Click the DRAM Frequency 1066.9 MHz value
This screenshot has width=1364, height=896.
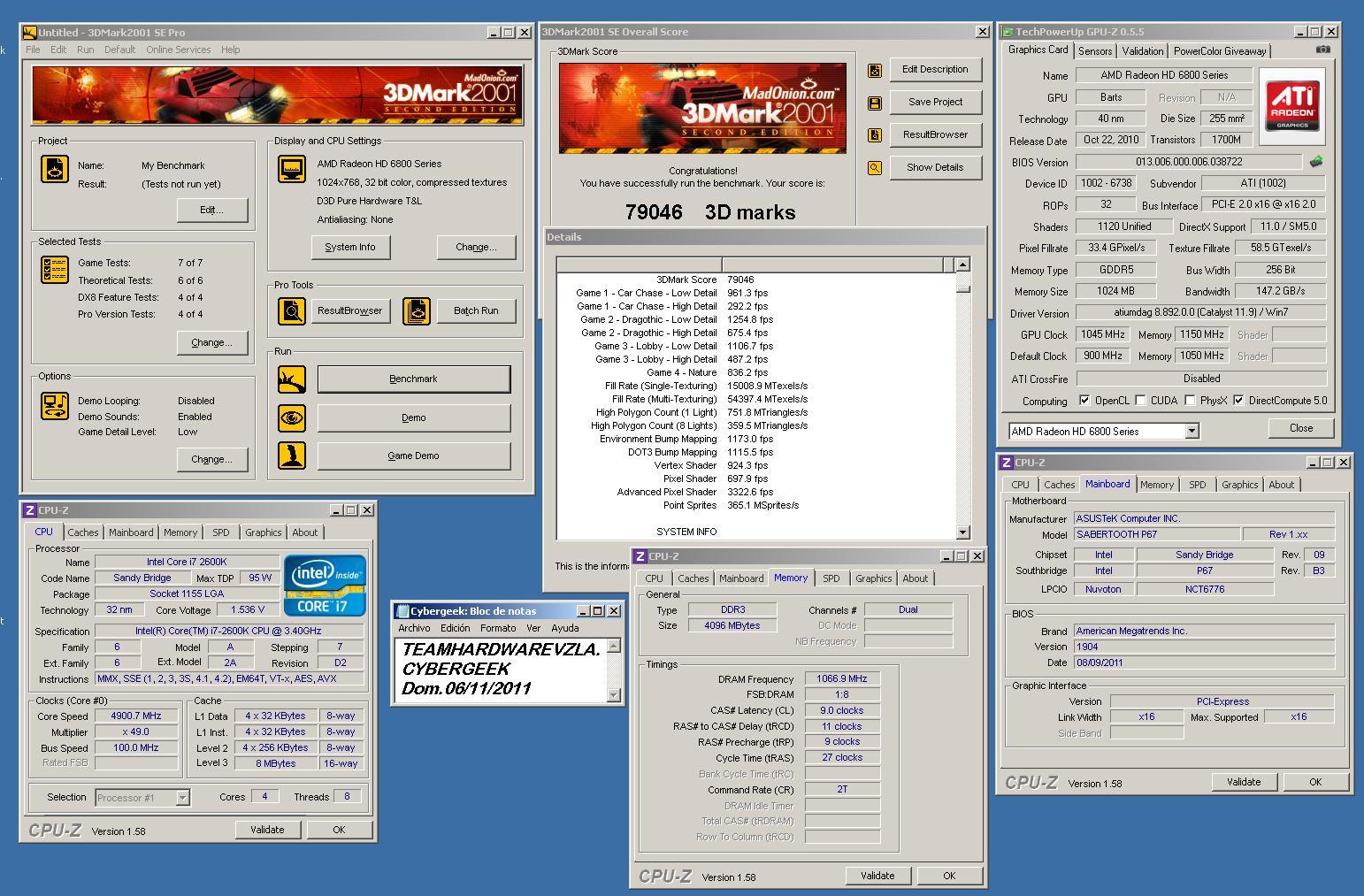[842, 679]
